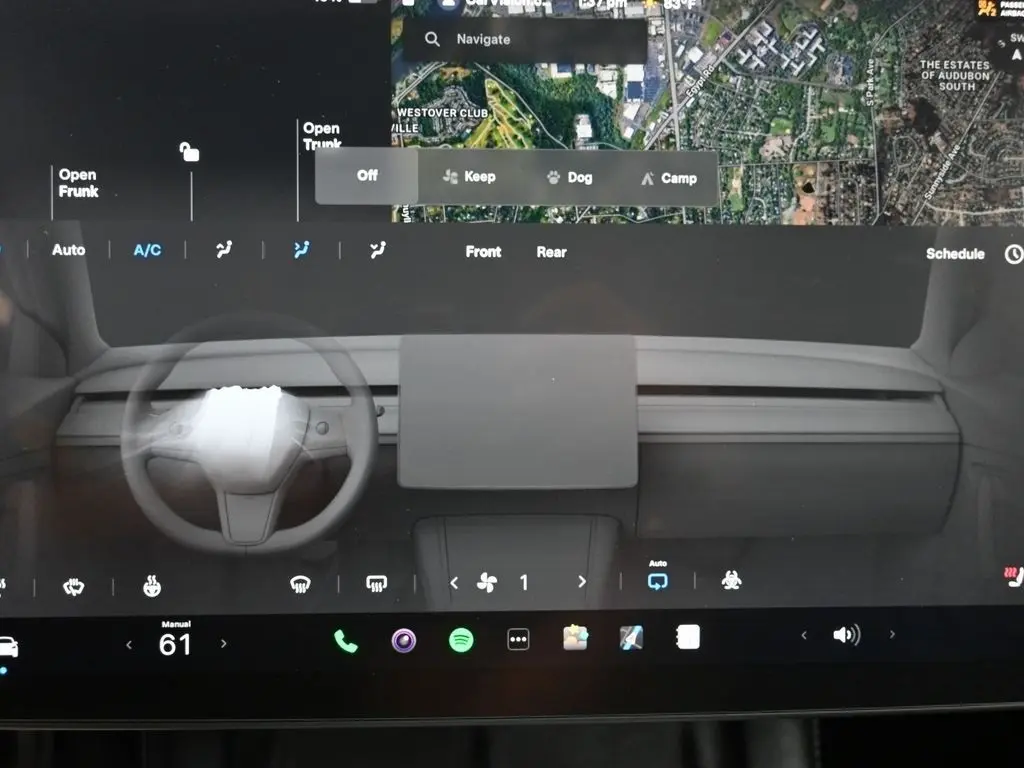Toggle the A/C setting
The image size is (1024, 768).
point(147,250)
